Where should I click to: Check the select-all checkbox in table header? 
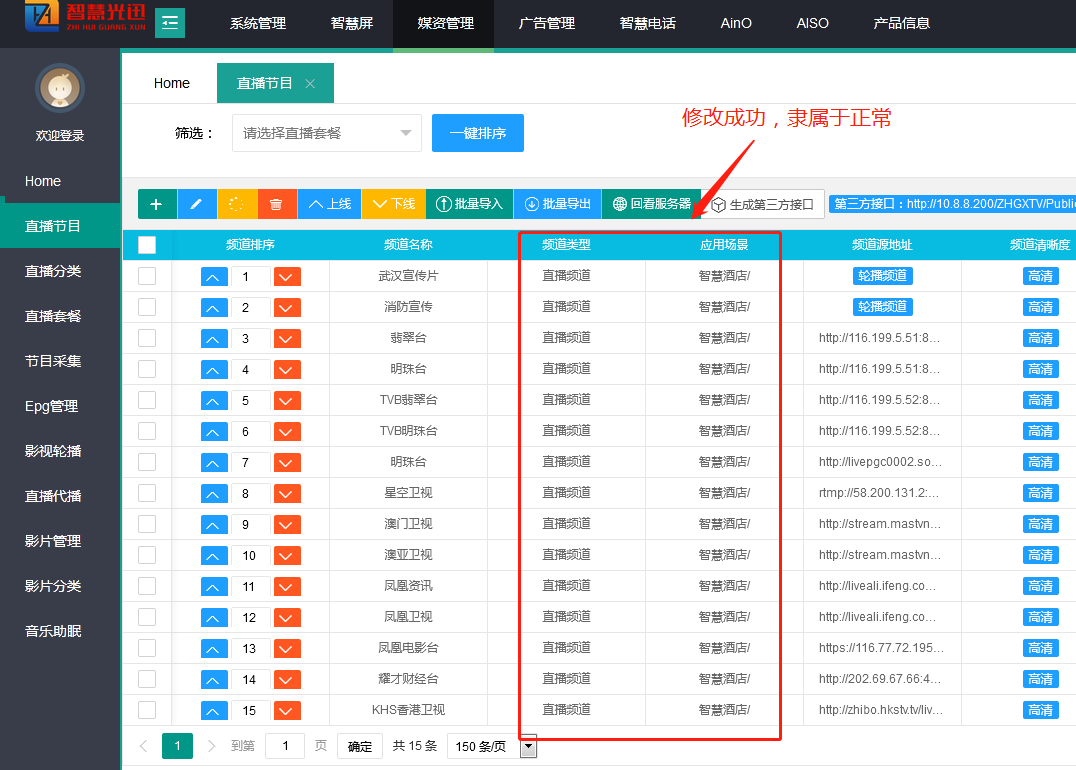point(147,245)
